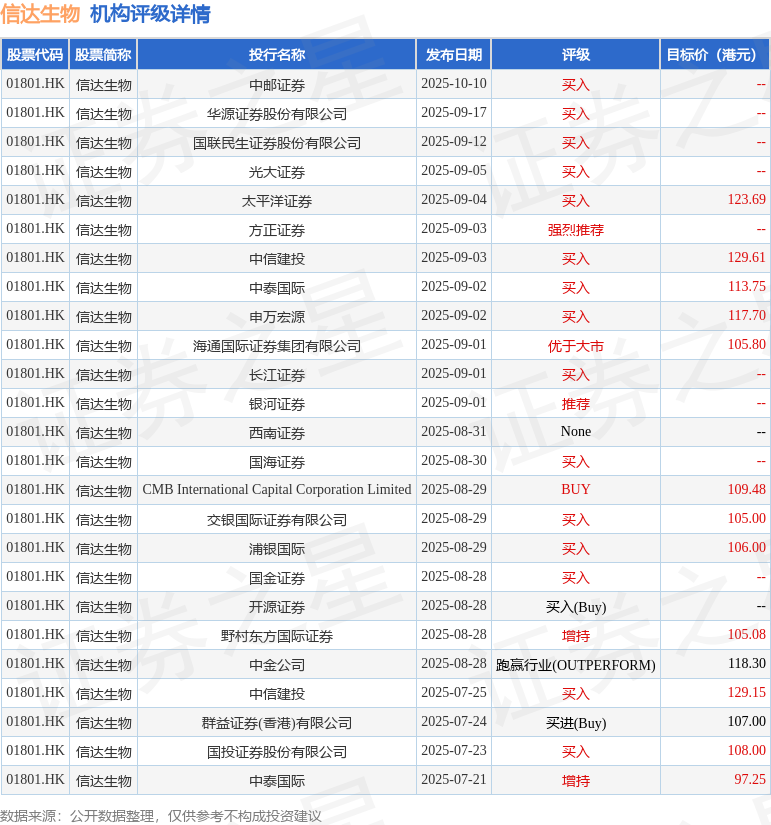Click target price 113.75
771x825 pixels.
pos(746,286)
